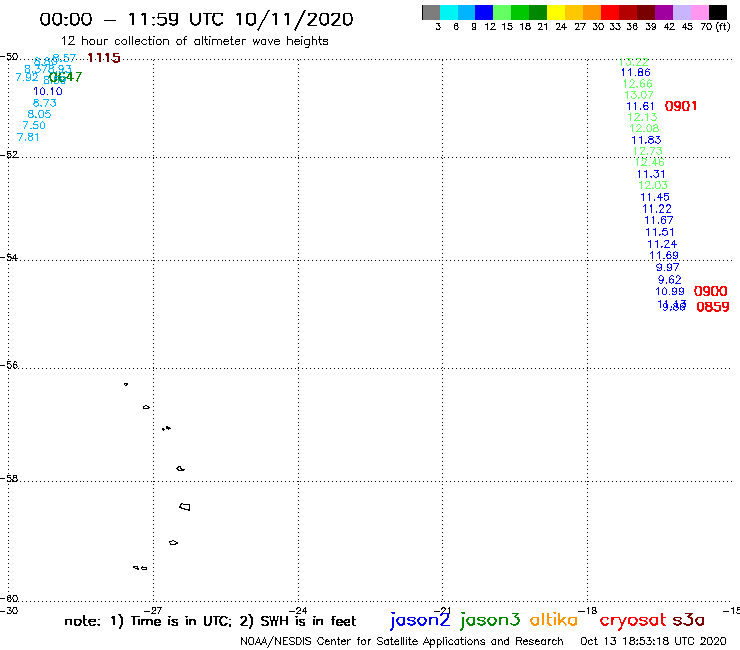This screenshot has width=740, height=650.
Task: Click the -56 latitude axis label
Action: pyautogui.click(x=9, y=365)
